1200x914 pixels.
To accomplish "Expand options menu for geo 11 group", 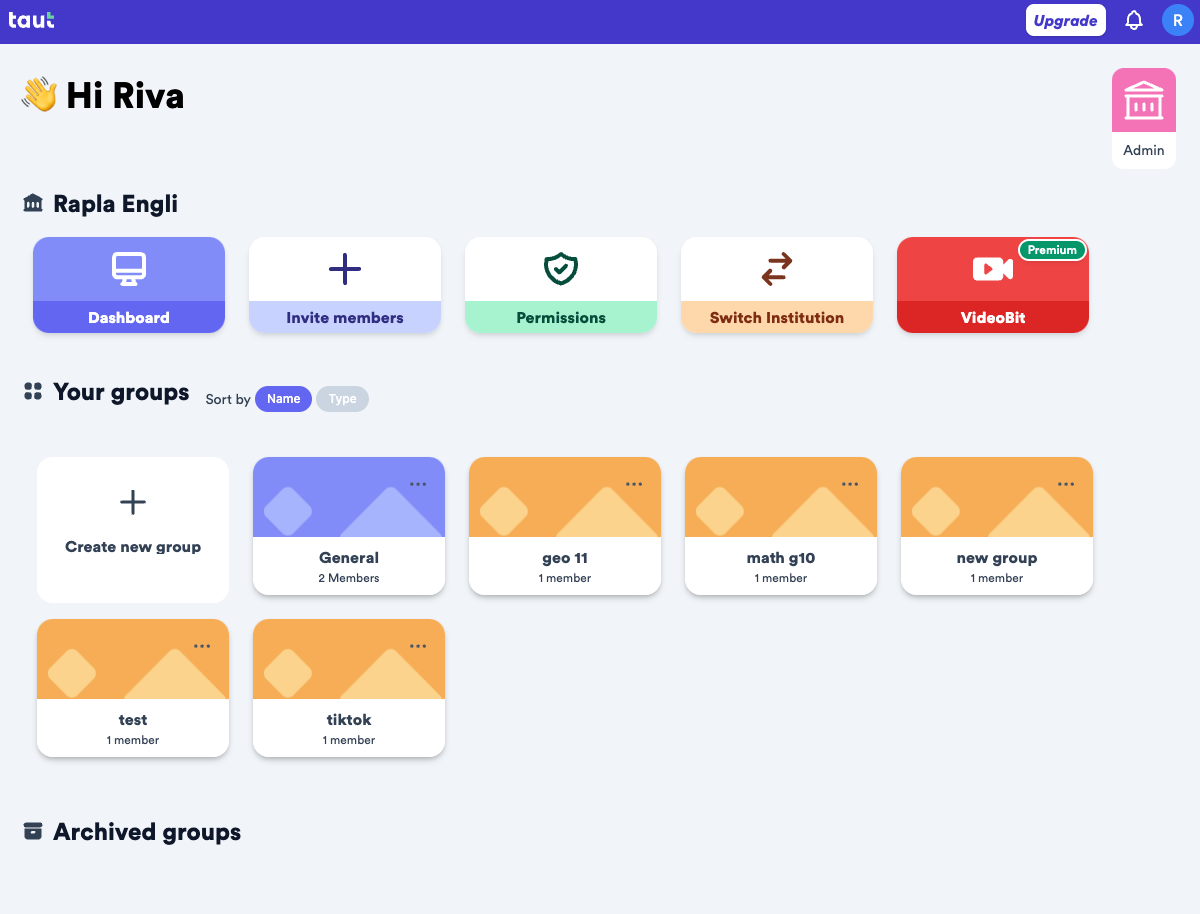I will click(634, 484).
